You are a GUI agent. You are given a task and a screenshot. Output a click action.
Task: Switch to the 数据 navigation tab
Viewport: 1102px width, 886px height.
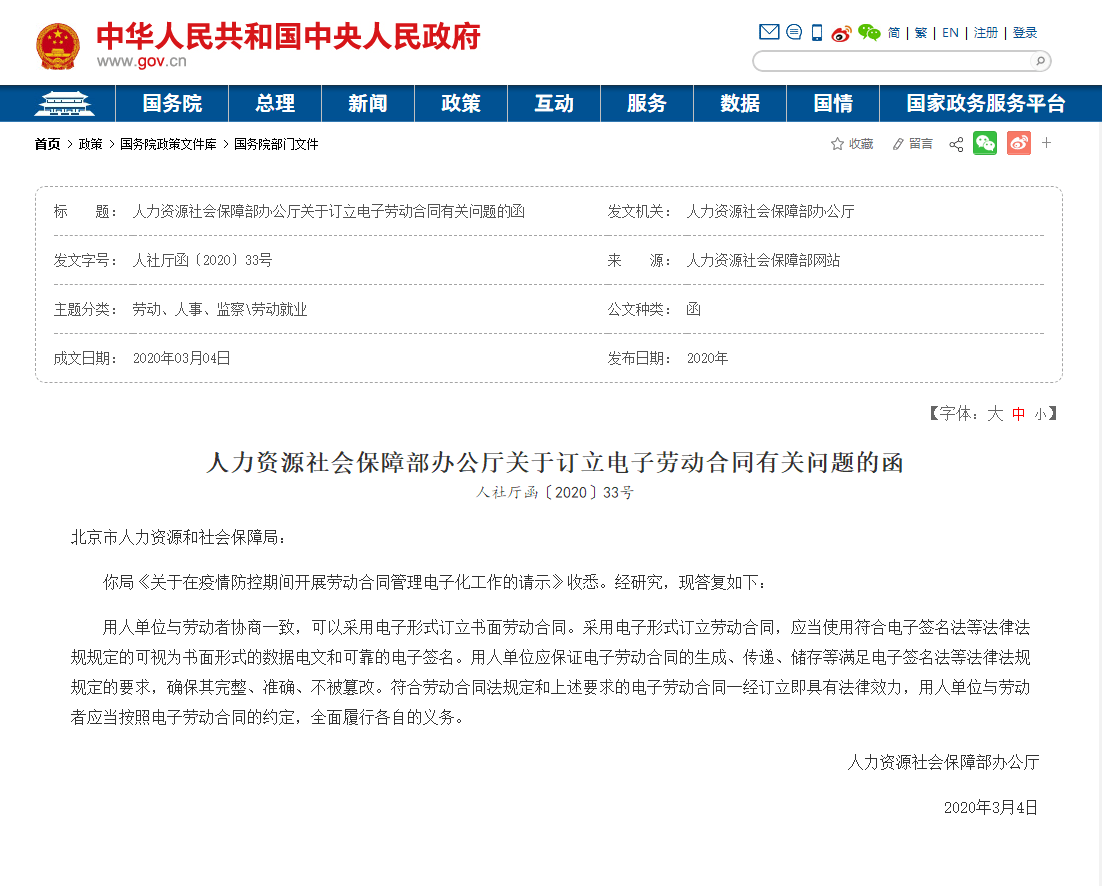point(740,103)
